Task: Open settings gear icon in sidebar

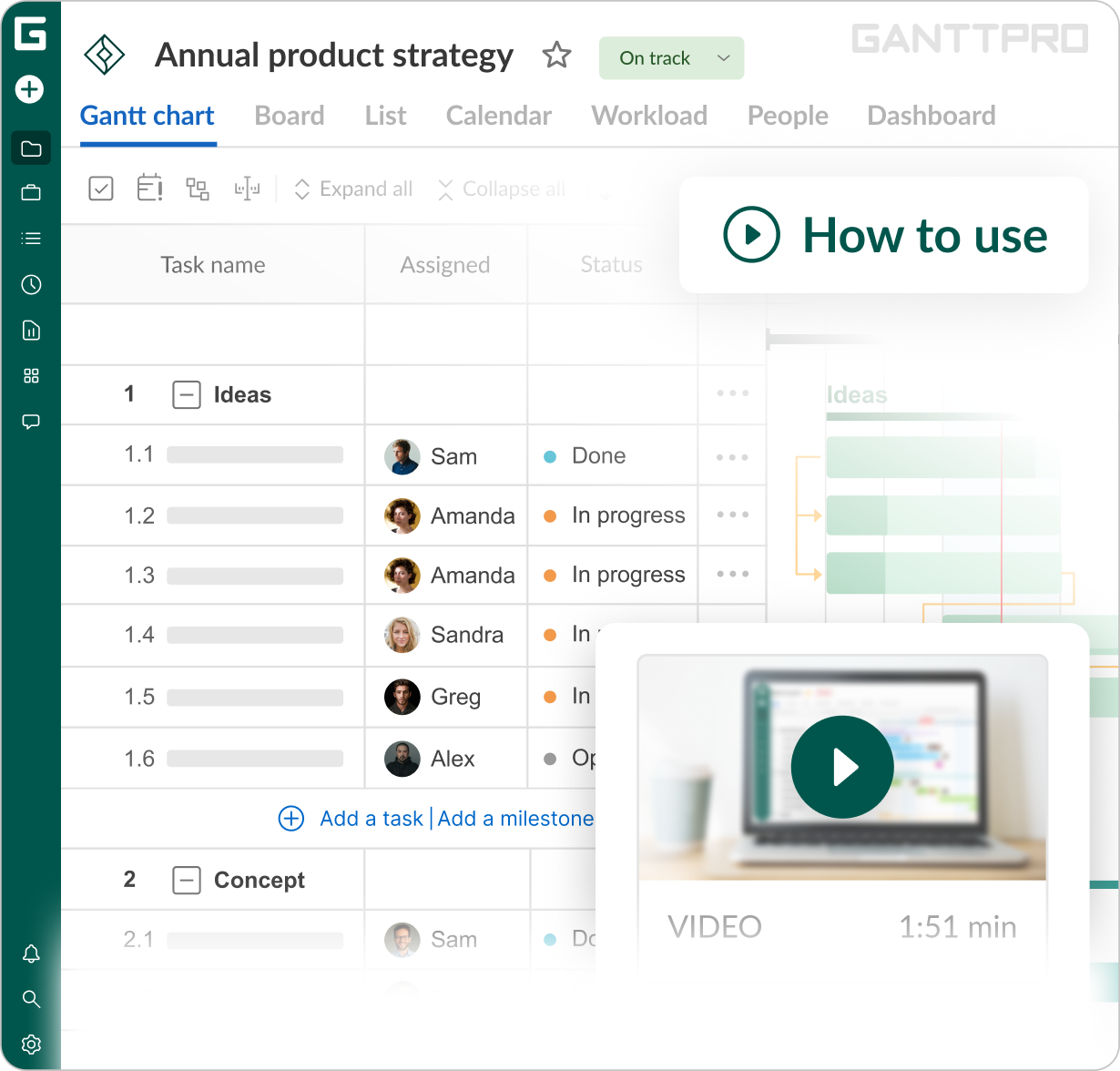Action: click(x=31, y=1045)
